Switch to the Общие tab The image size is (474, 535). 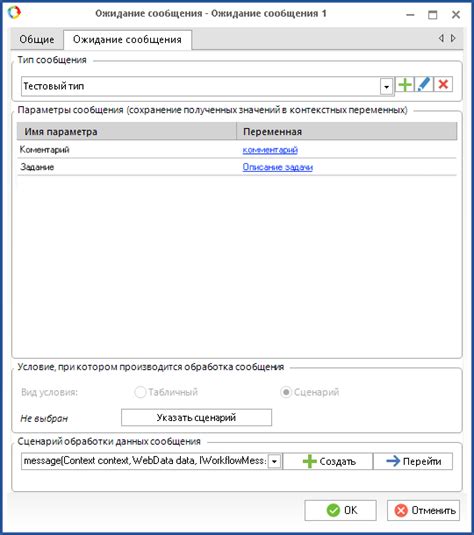point(37,39)
